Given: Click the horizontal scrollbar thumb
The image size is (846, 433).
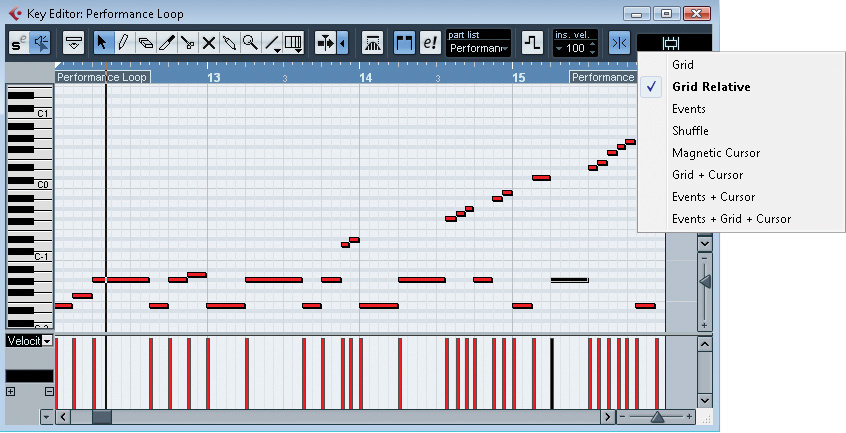Looking at the screenshot, I should click(102, 416).
